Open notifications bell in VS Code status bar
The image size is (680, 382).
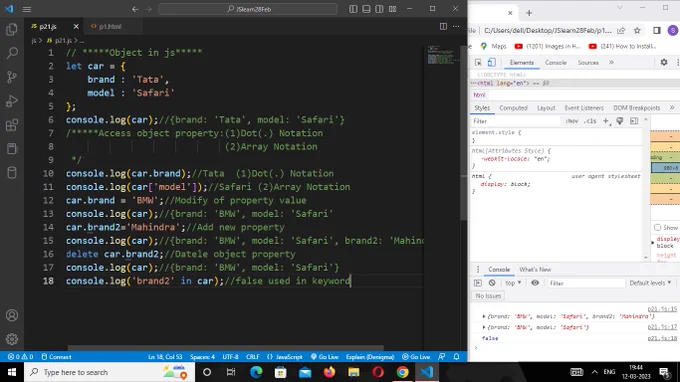[456, 357]
